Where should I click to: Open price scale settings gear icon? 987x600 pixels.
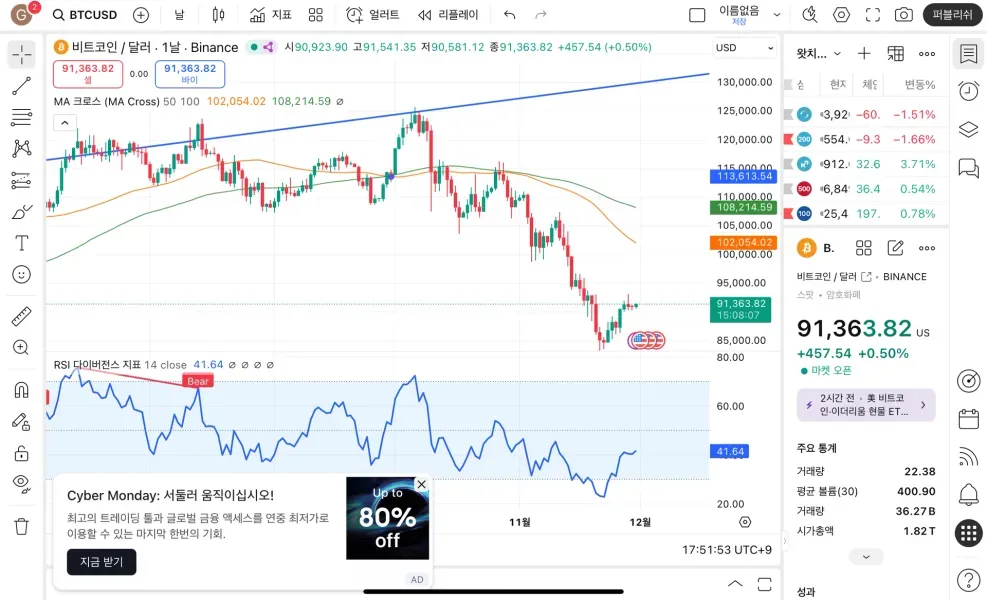point(745,522)
